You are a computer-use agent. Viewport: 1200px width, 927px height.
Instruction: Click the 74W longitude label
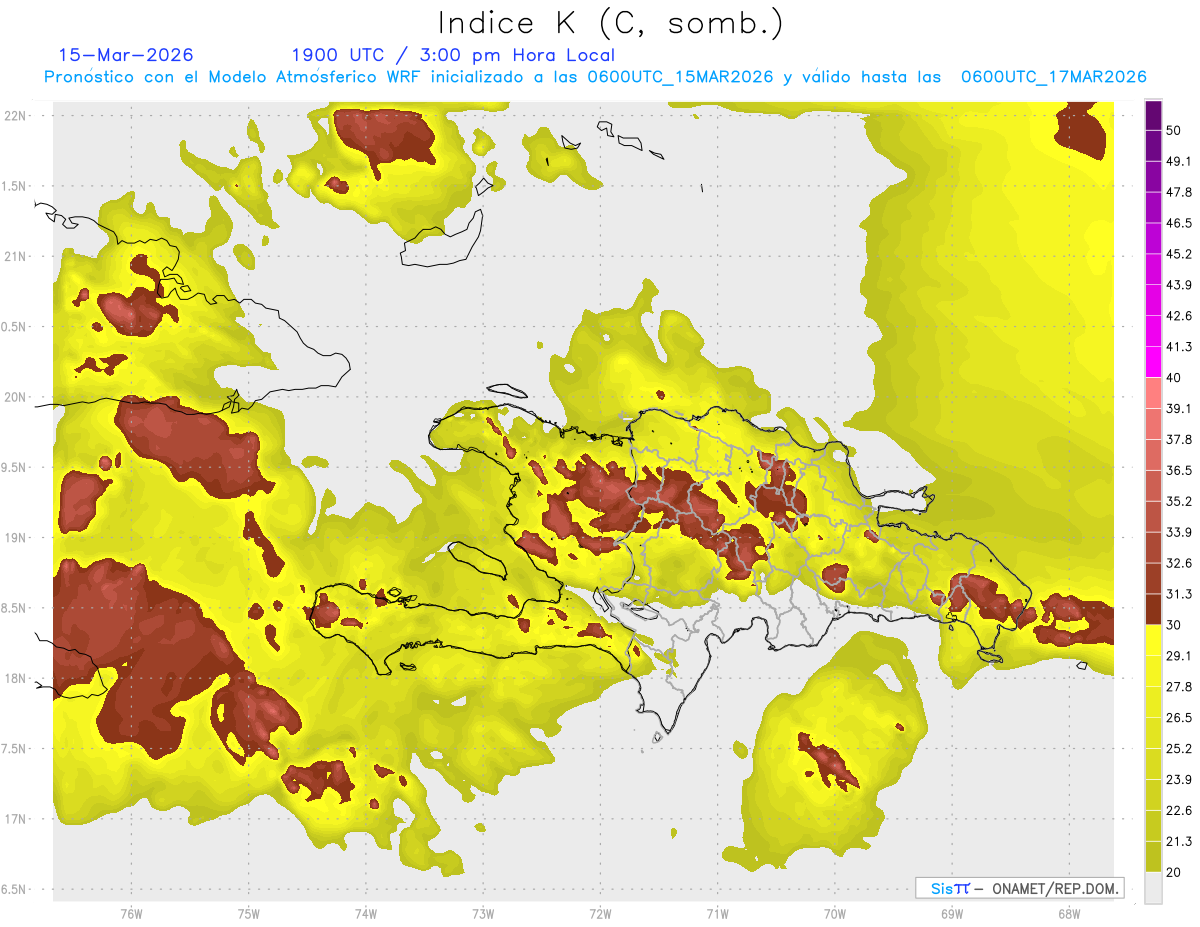[x=366, y=914]
